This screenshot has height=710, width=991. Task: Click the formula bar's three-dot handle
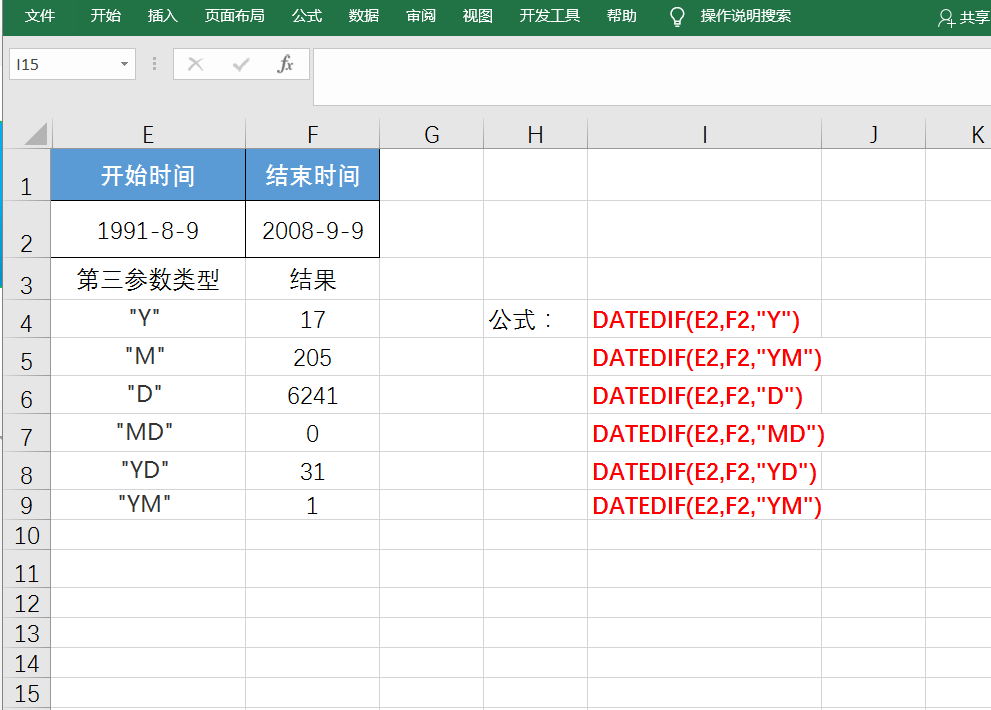click(x=154, y=64)
